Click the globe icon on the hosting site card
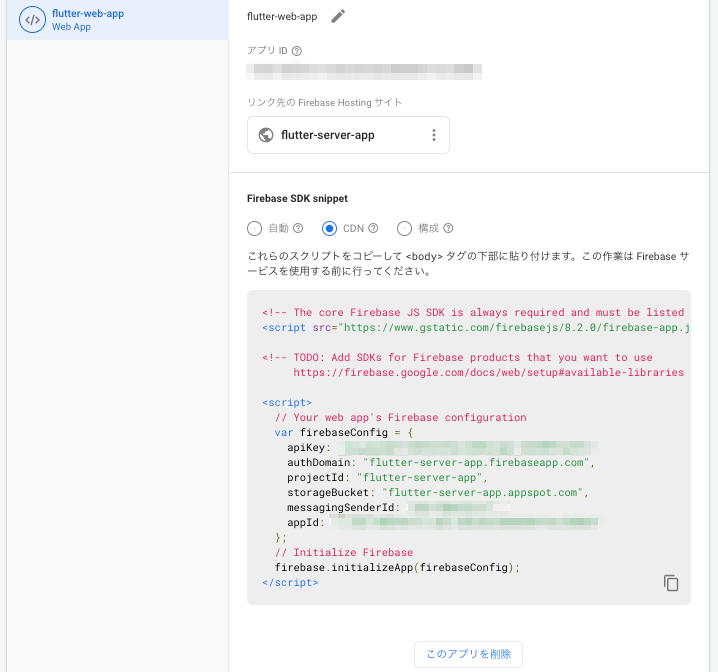This screenshot has width=718, height=672. pos(266,135)
